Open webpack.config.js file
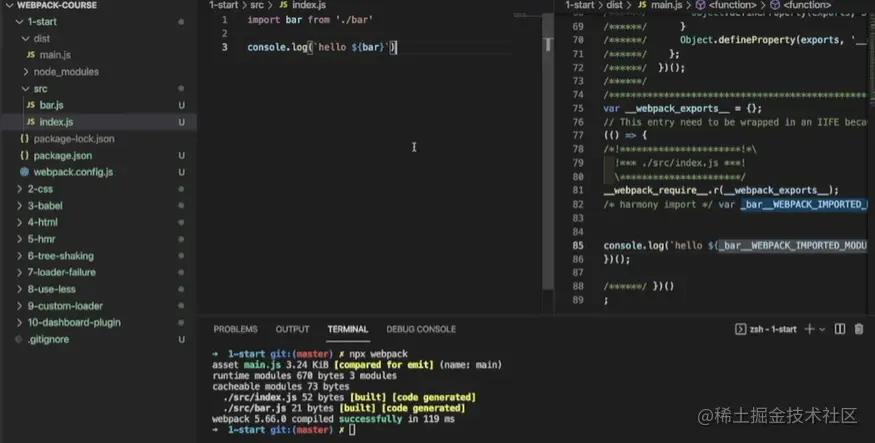The width and height of the screenshot is (875, 443). (73, 172)
